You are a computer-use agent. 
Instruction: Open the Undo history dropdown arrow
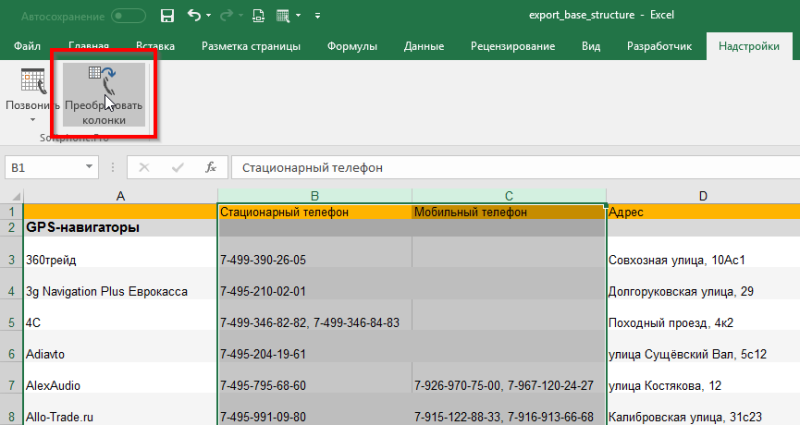208,16
